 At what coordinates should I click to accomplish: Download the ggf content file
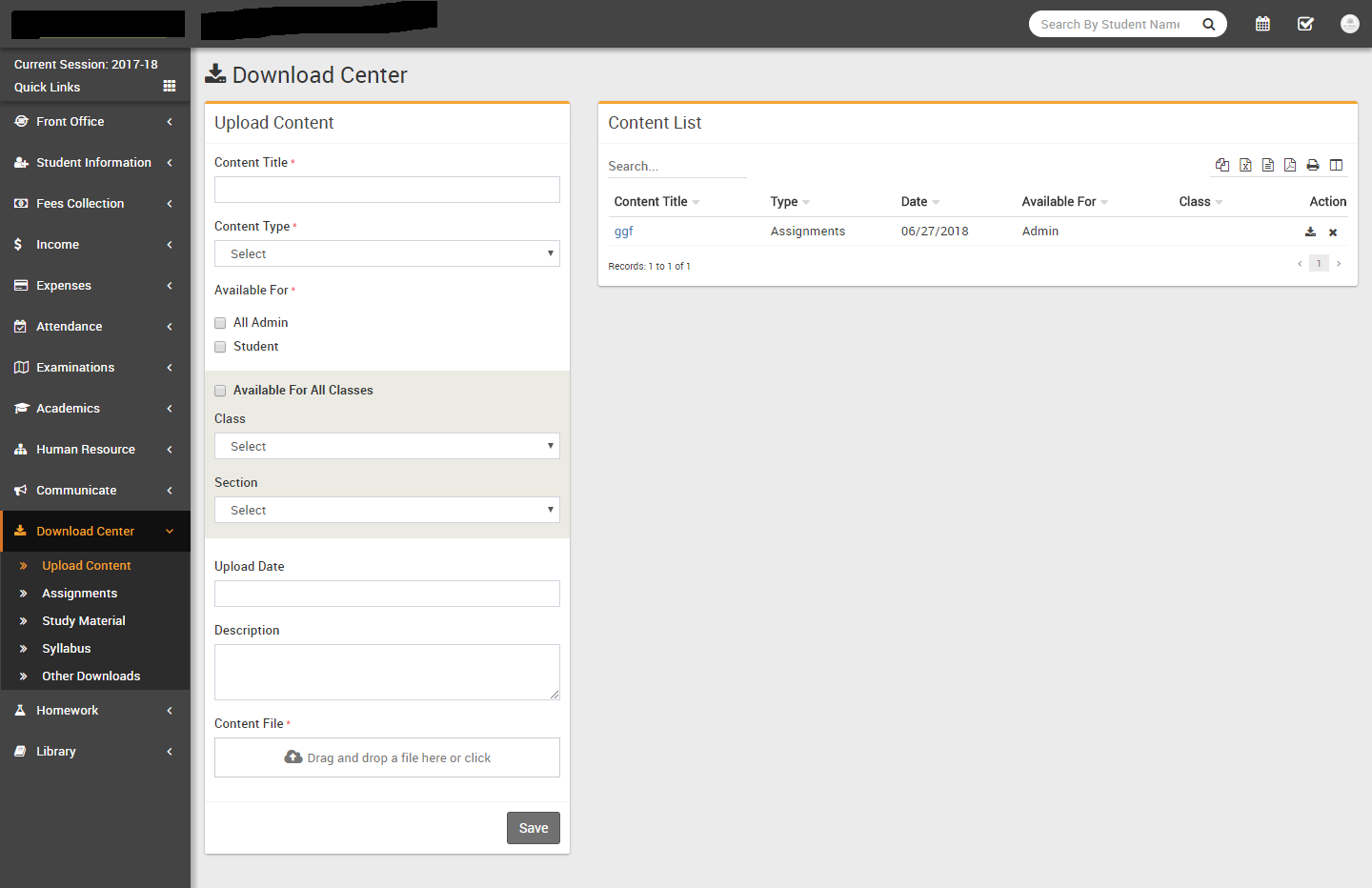(1310, 232)
